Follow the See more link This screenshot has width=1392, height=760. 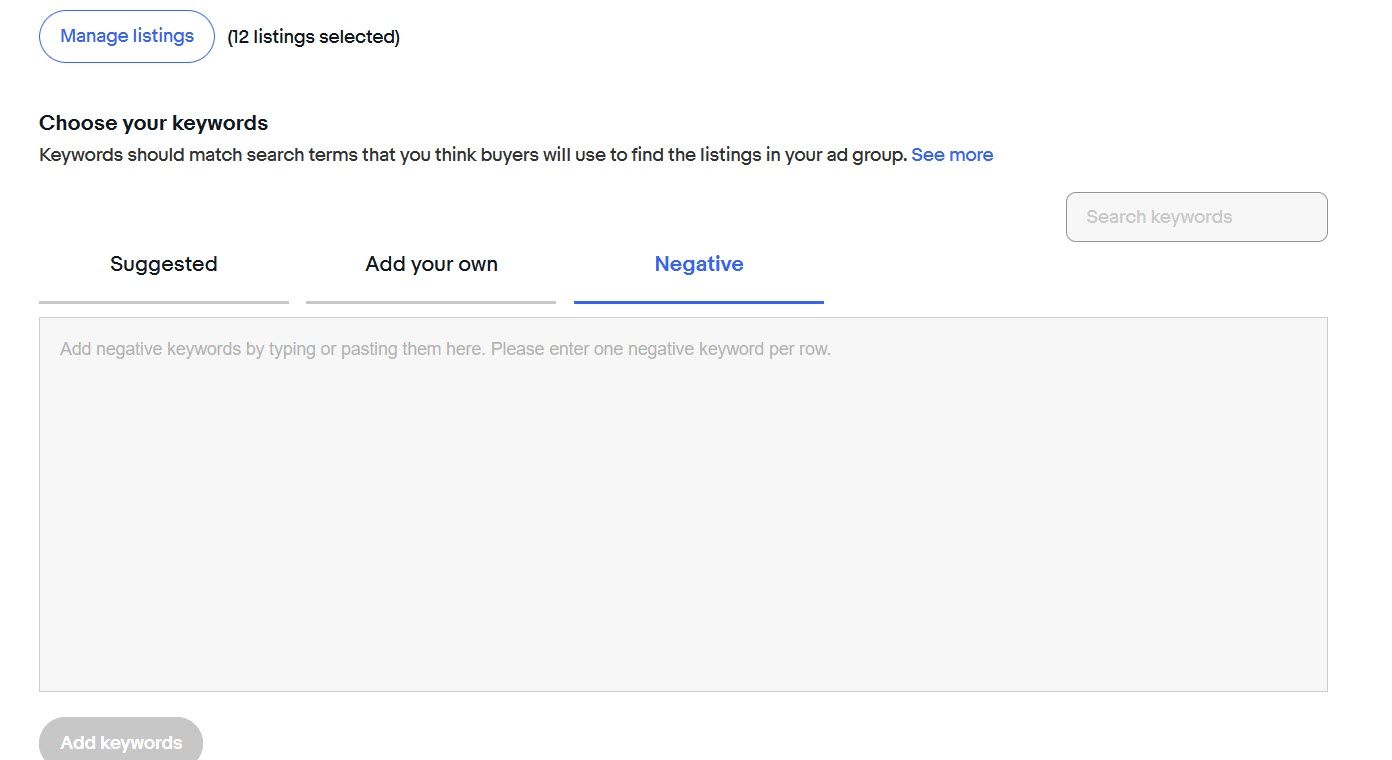tap(952, 155)
